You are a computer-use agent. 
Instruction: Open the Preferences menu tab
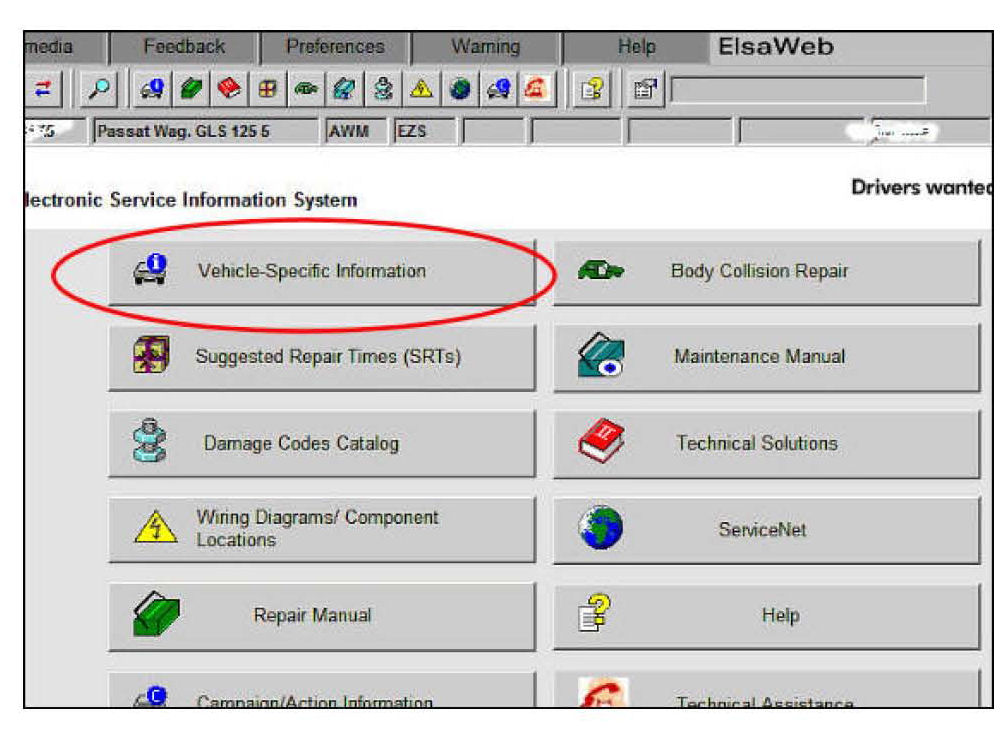click(335, 47)
